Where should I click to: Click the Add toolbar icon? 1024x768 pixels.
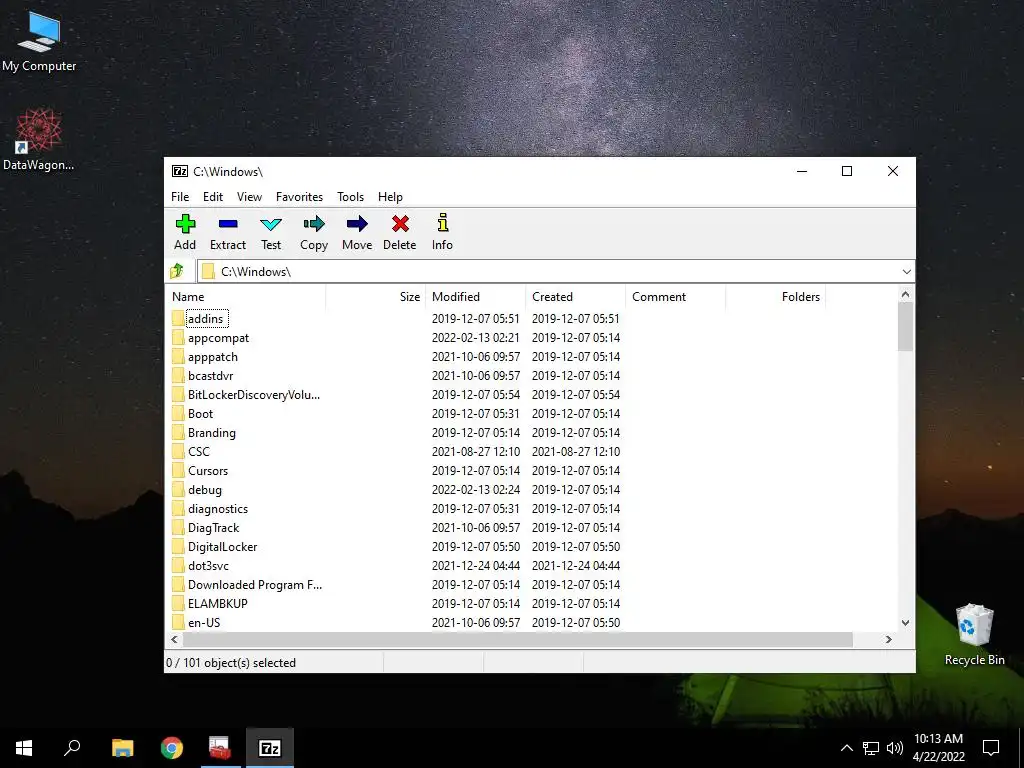[185, 224]
